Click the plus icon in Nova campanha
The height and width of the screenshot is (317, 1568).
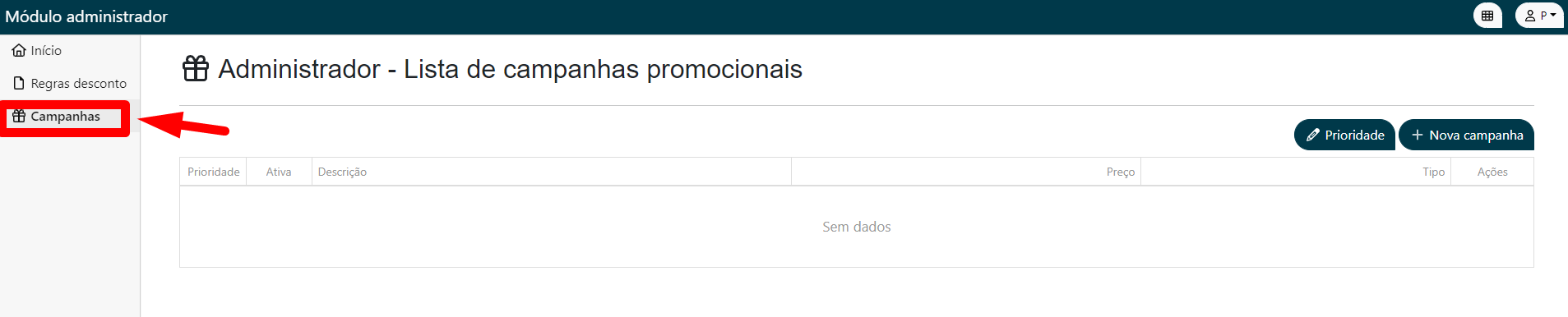pos(1418,135)
